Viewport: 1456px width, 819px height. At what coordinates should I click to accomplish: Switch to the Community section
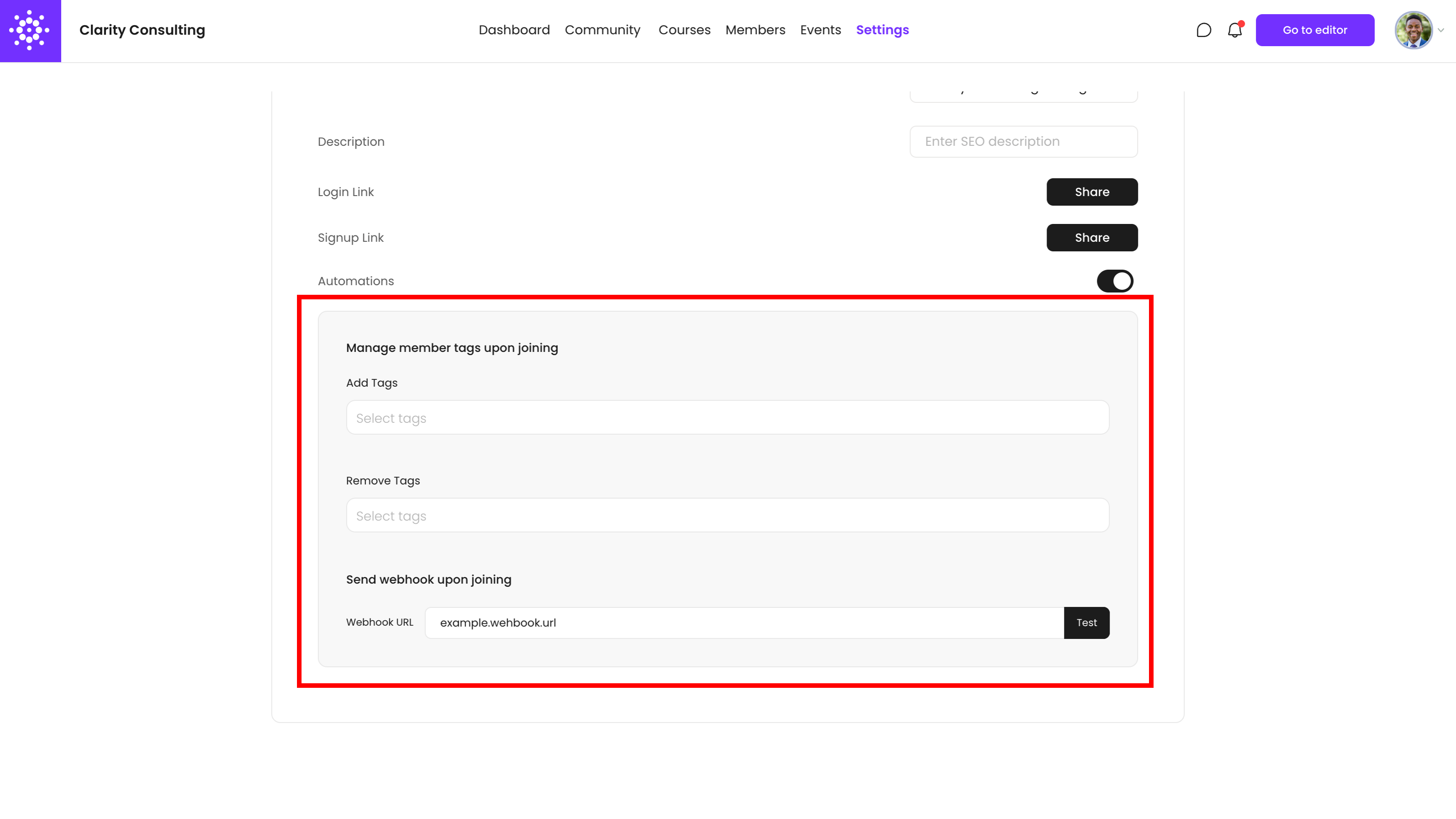(x=603, y=30)
